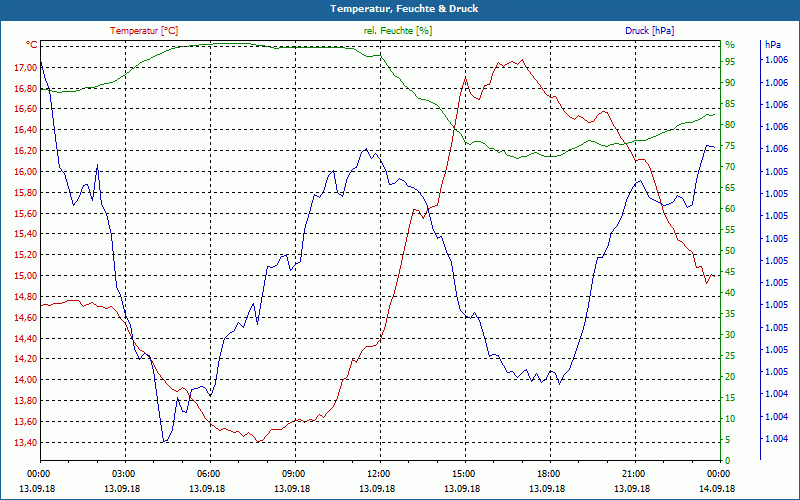
Task: Click temperature axis value "16,60"
Action: [28, 109]
